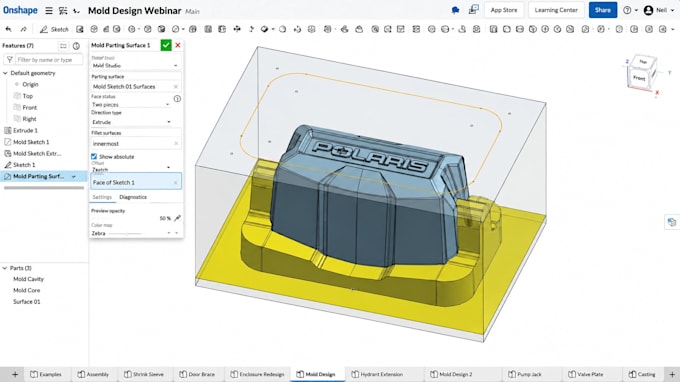
Task: Open the Mold Parting Surf... dropdown arrow
Action: pos(74,176)
